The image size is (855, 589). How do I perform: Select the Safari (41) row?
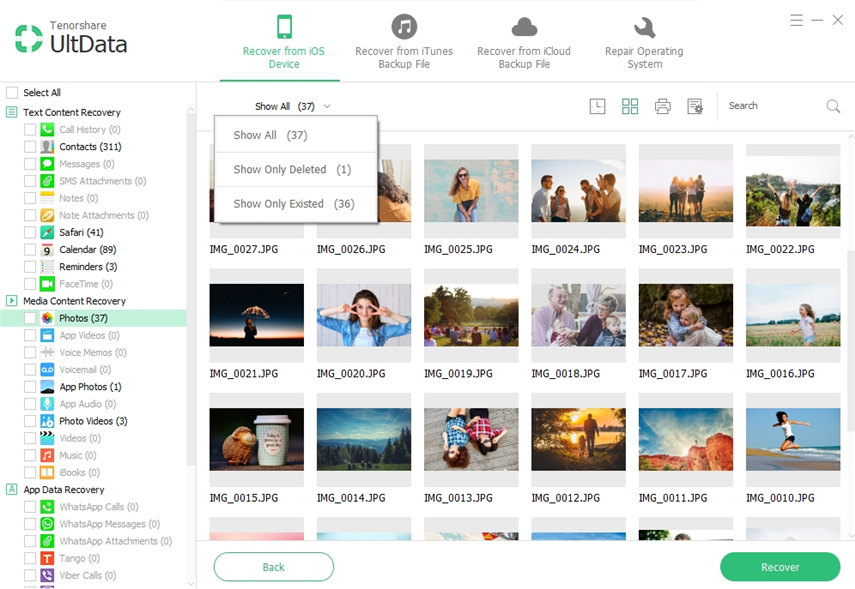[93, 232]
